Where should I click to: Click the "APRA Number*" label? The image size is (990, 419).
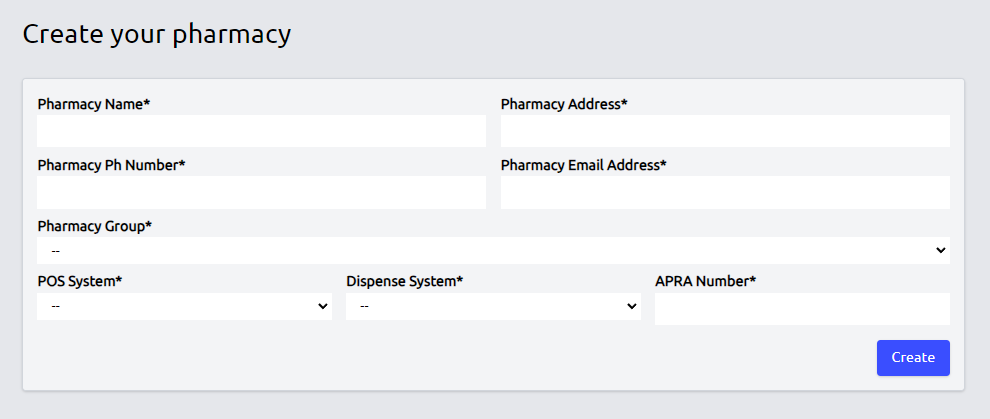click(x=705, y=281)
